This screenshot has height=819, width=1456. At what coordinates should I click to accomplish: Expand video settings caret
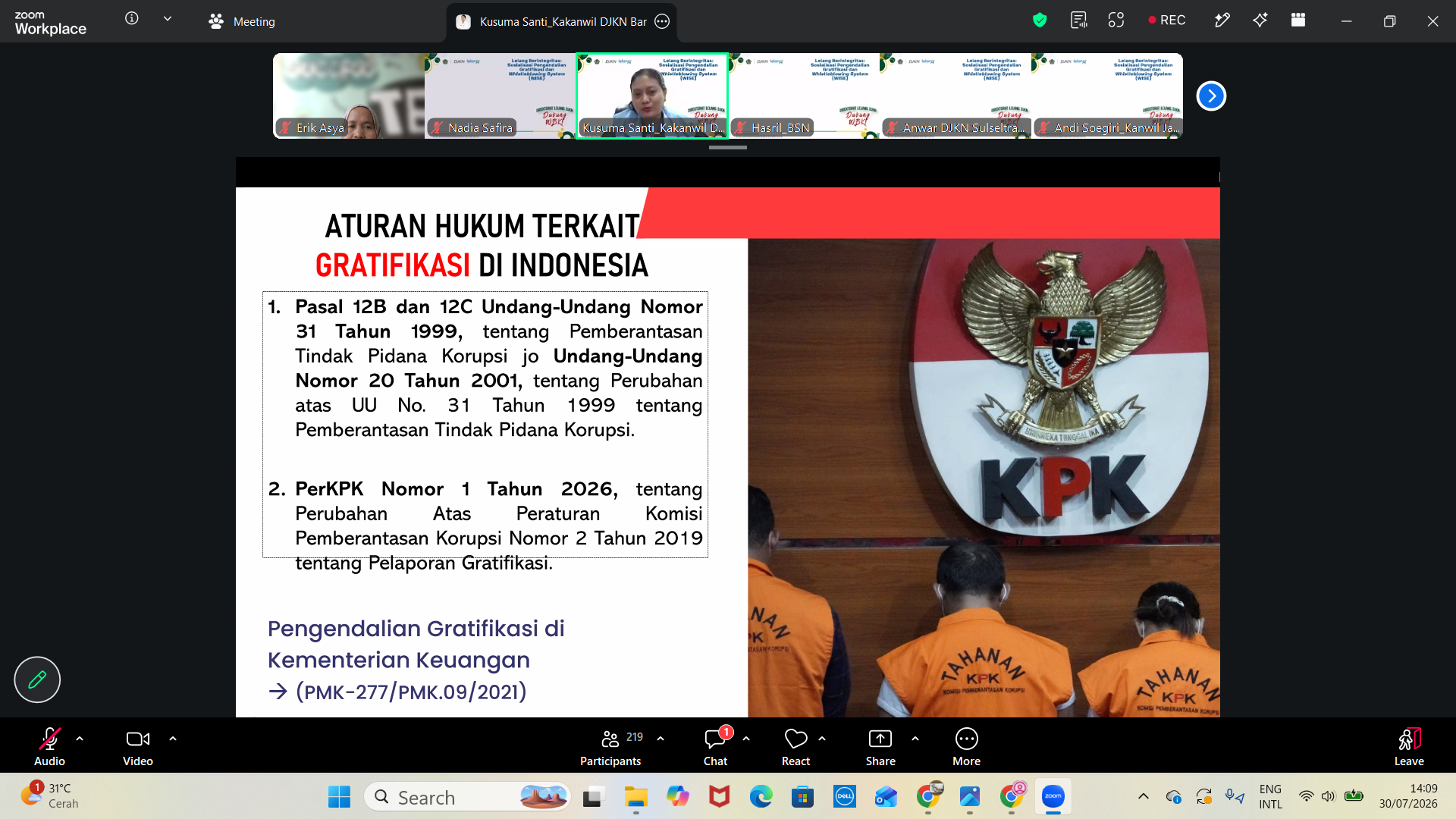(173, 739)
